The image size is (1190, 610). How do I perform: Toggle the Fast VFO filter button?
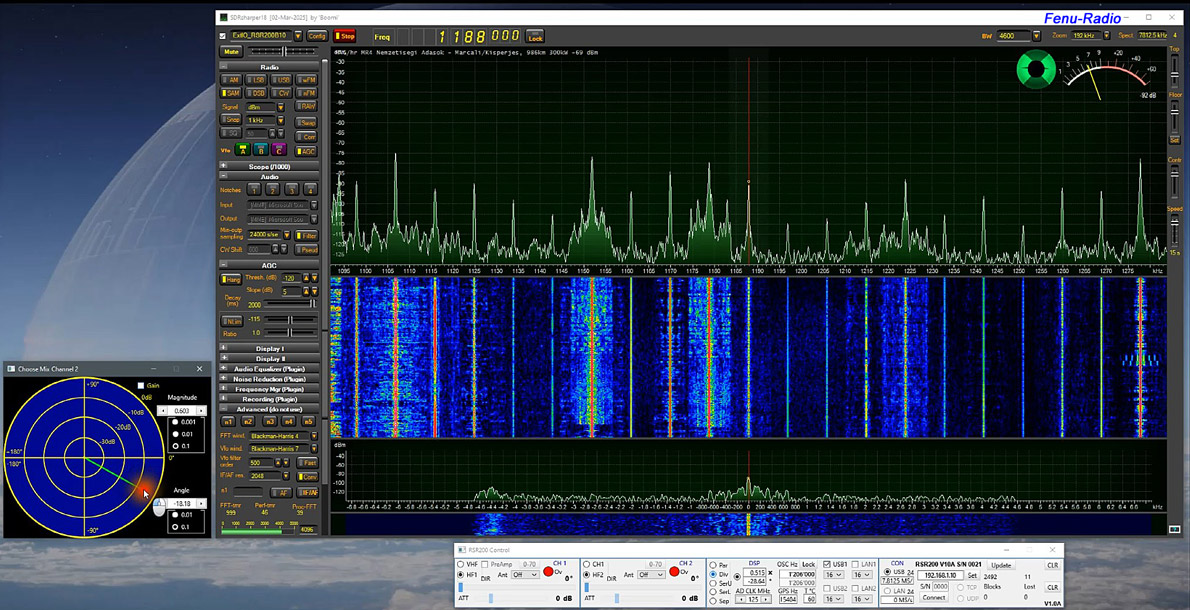click(x=307, y=462)
